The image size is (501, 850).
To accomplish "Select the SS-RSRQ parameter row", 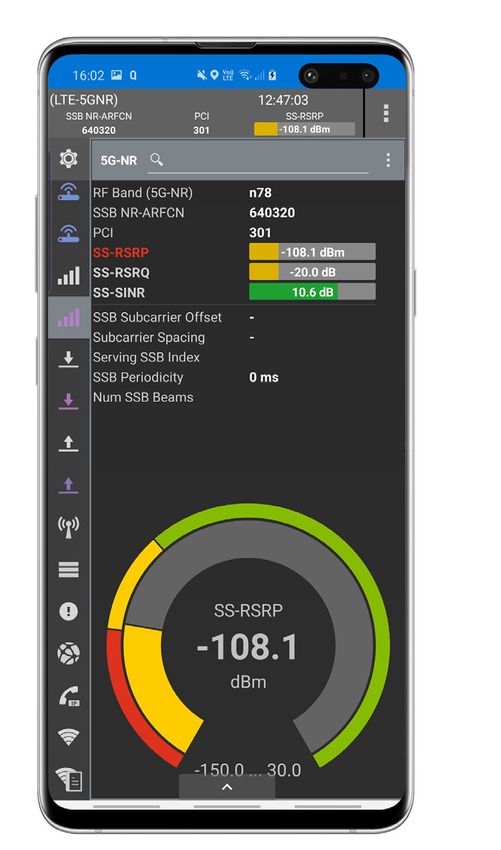I will 234,273.
